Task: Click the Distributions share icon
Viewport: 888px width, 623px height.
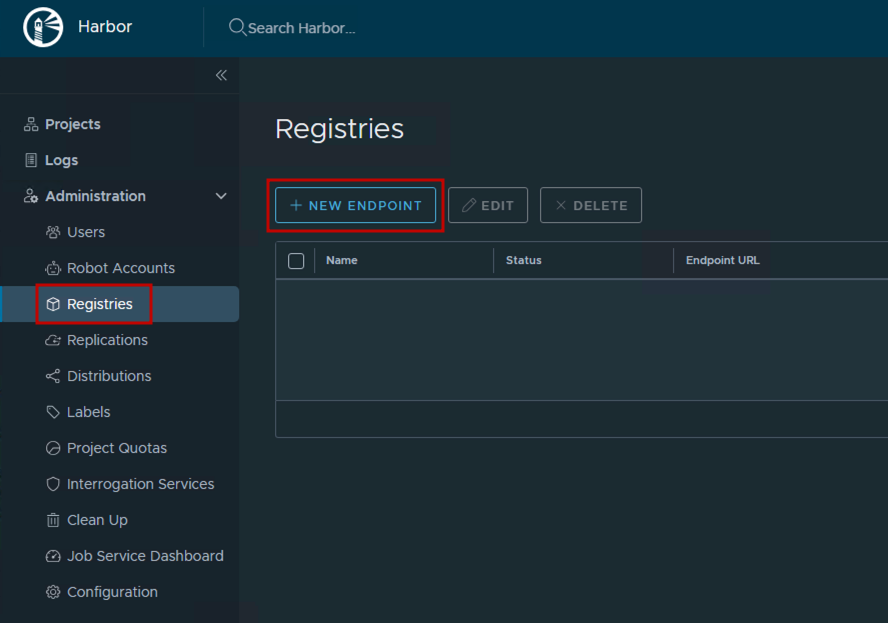Action: 53,376
